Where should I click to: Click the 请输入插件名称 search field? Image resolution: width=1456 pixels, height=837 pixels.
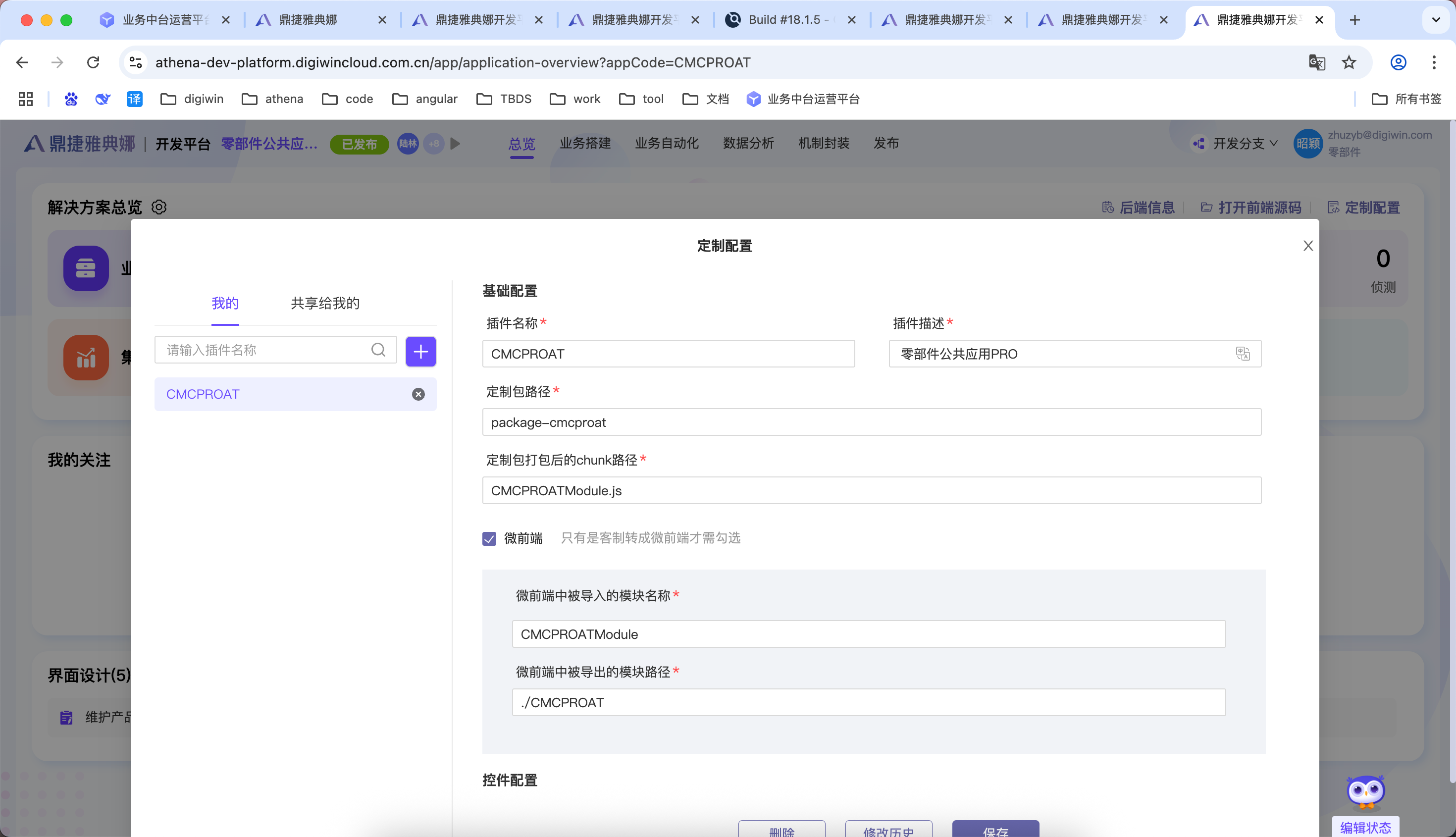click(x=276, y=350)
